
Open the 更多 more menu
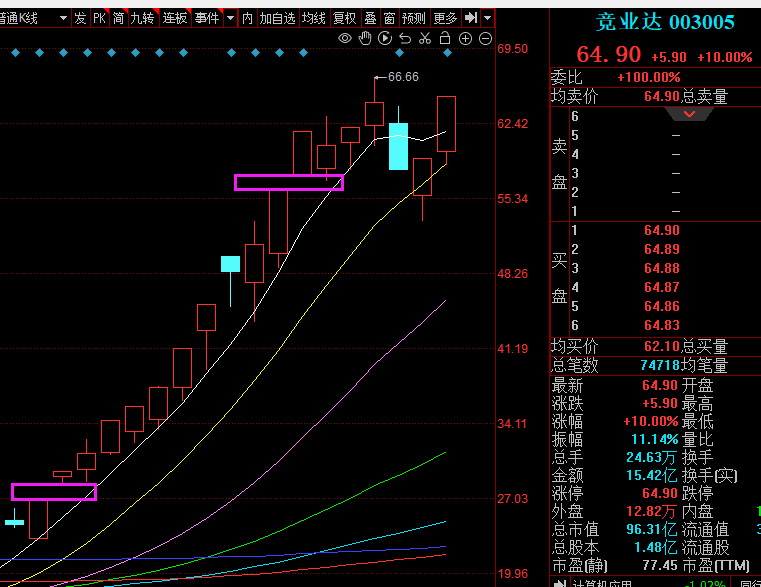point(445,18)
